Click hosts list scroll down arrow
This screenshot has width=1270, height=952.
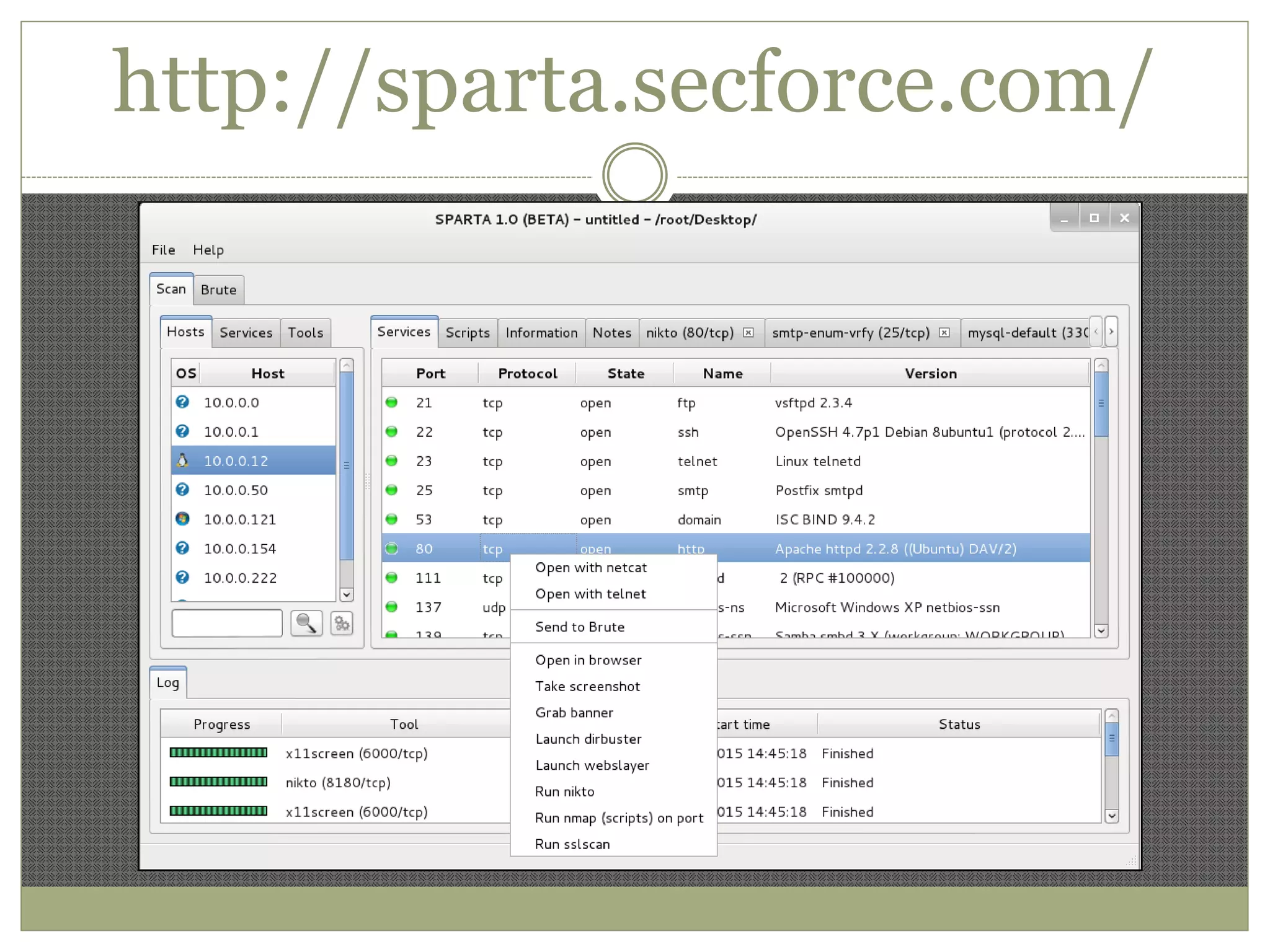(347, 594)
